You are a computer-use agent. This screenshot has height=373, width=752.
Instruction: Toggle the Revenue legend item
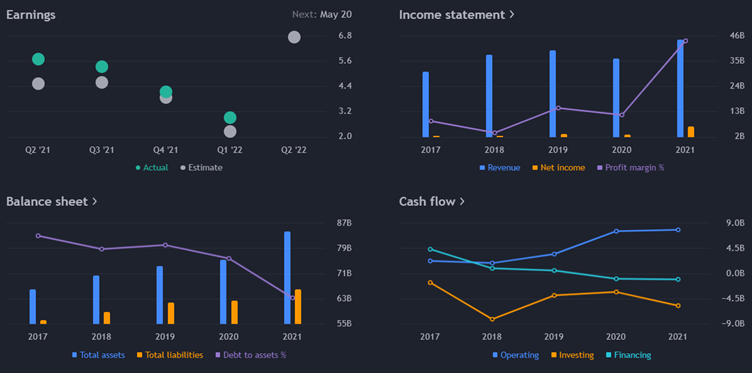coord(500,168)
